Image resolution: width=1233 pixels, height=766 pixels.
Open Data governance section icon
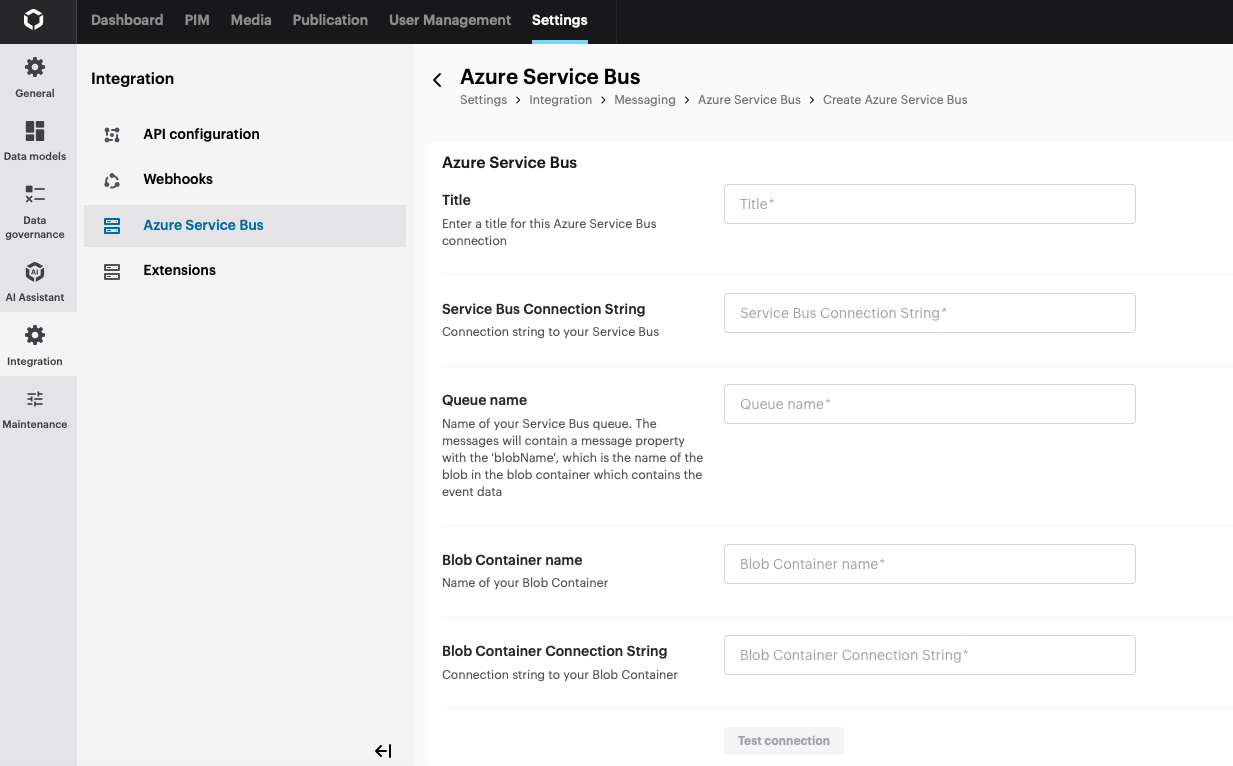tap(35, 194)
